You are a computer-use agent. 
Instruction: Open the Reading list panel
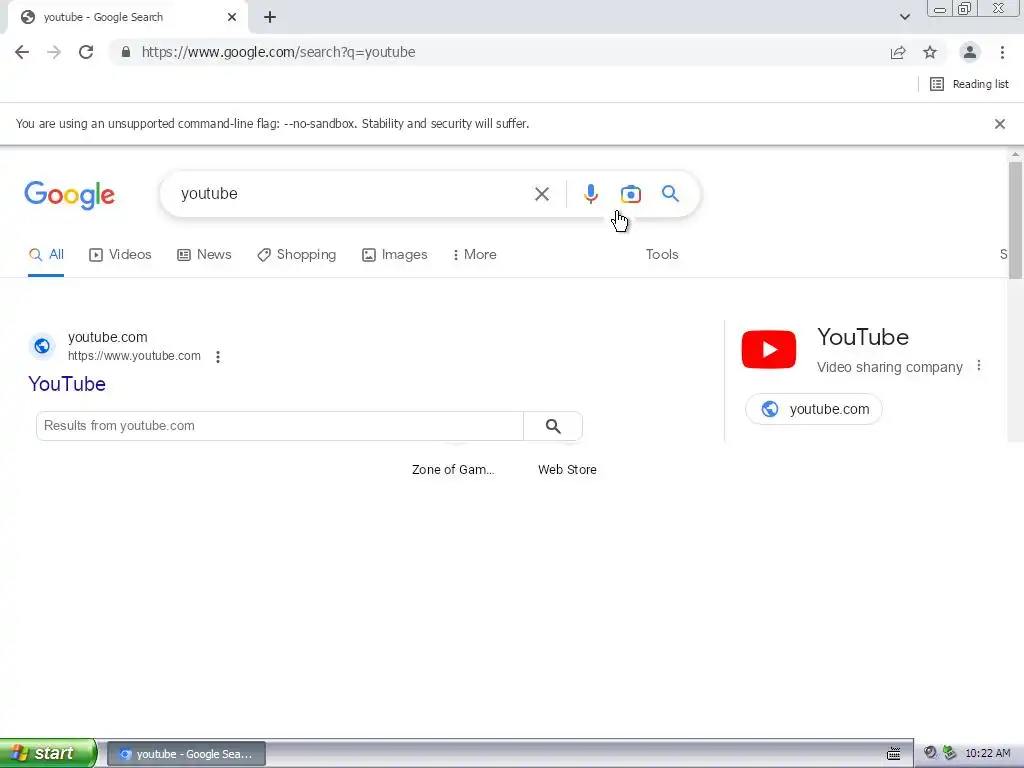tap(969, 84)
